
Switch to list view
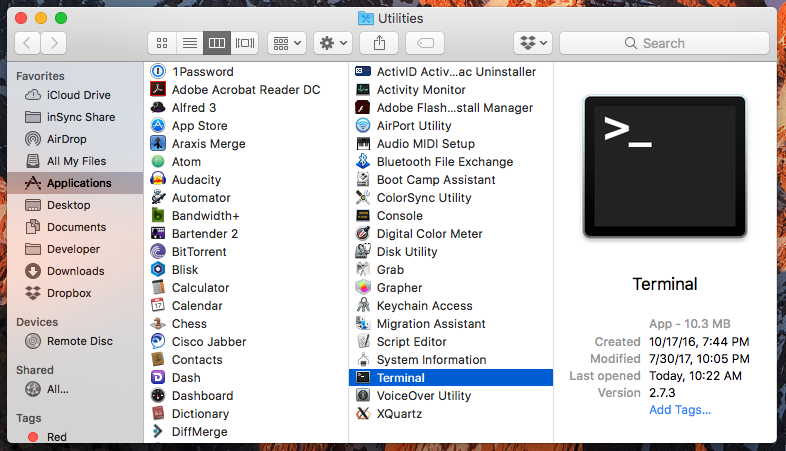point(189,43)
